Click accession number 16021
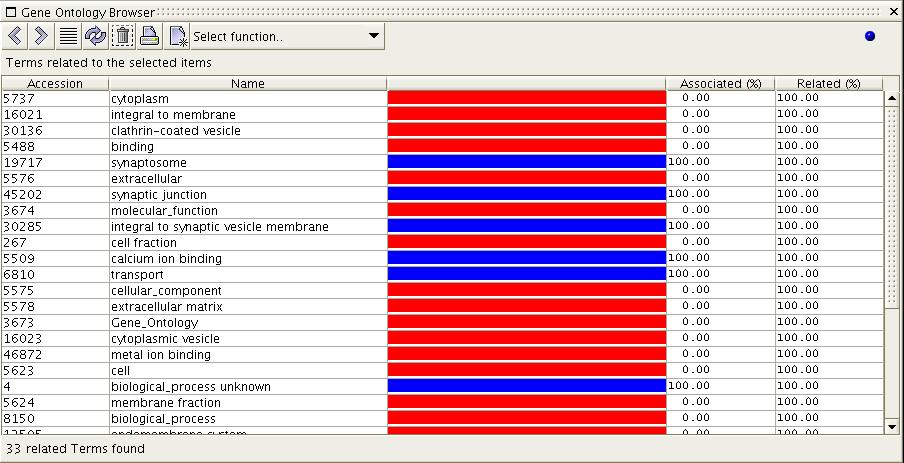904x463 pixels. coord(23,115)
